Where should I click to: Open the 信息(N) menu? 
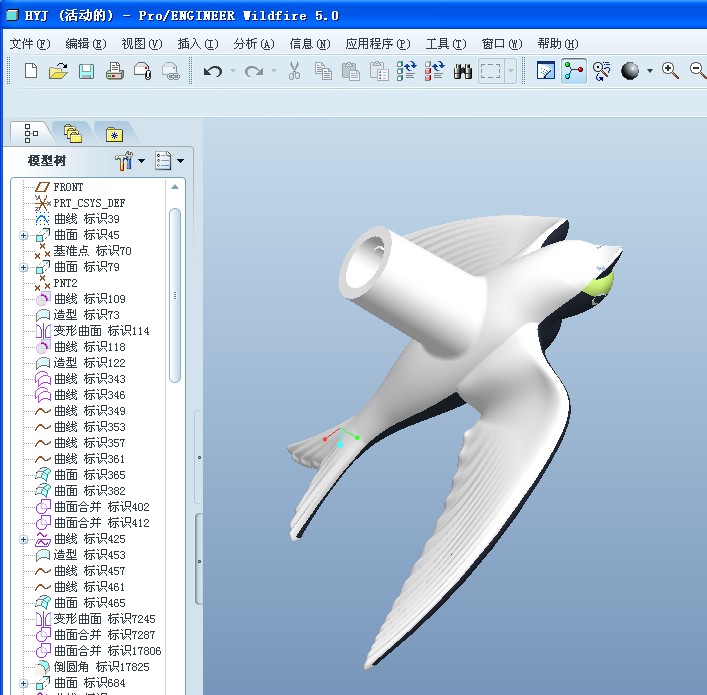(310, 44)
